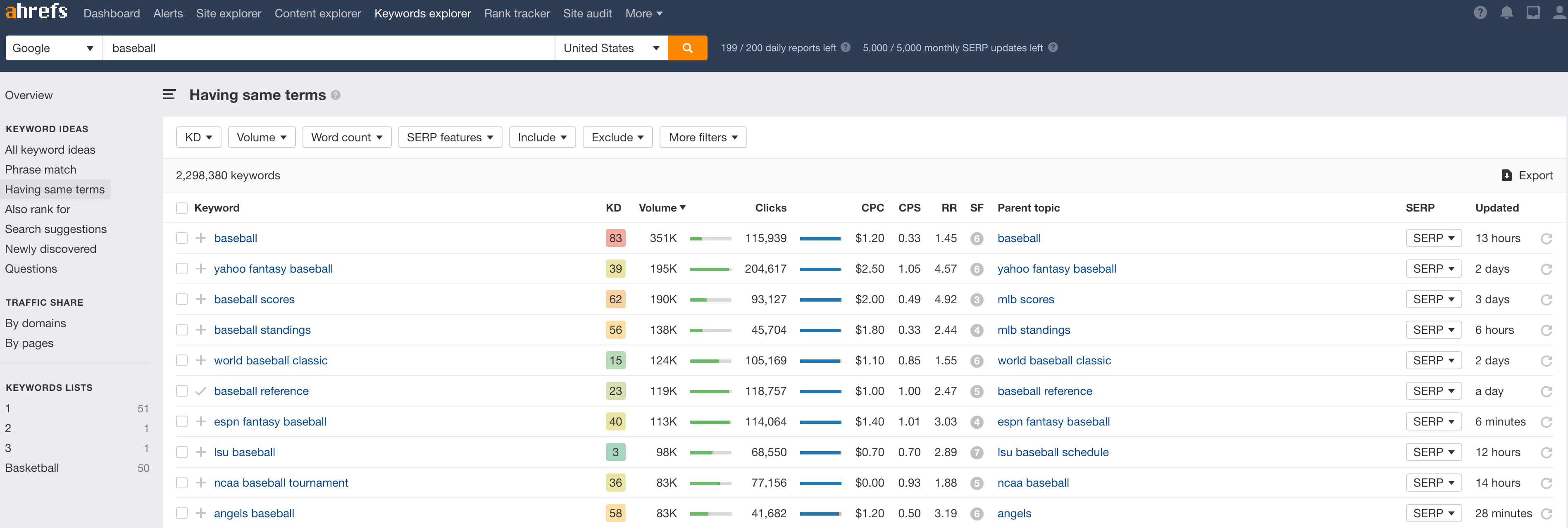Refresh SERP for yahoo fantasy baseball row
The height and width of the screenshot is (528, 1568).
tap(1546, 269)
